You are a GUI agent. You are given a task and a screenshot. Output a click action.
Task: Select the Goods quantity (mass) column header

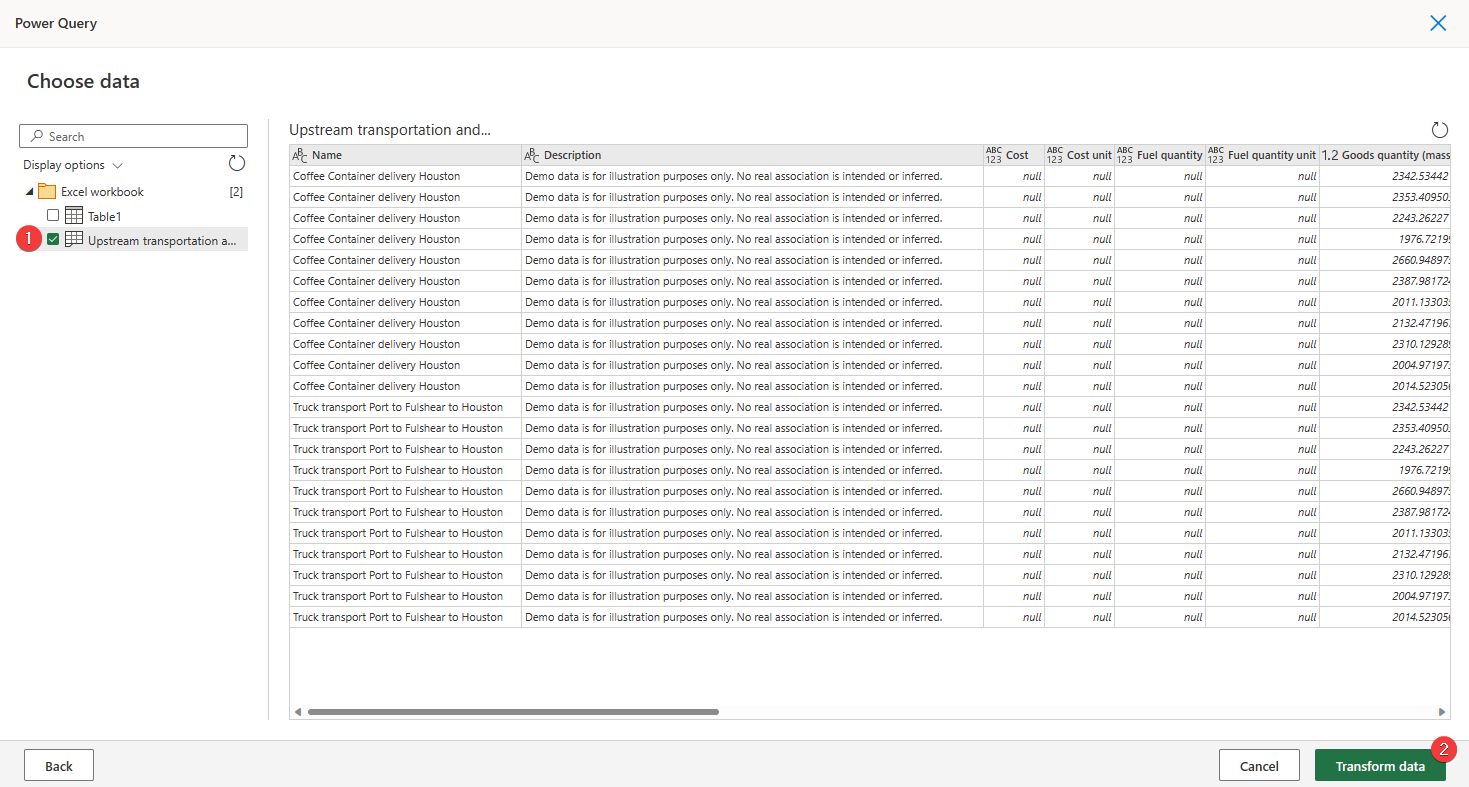[x=1385, y=155]
